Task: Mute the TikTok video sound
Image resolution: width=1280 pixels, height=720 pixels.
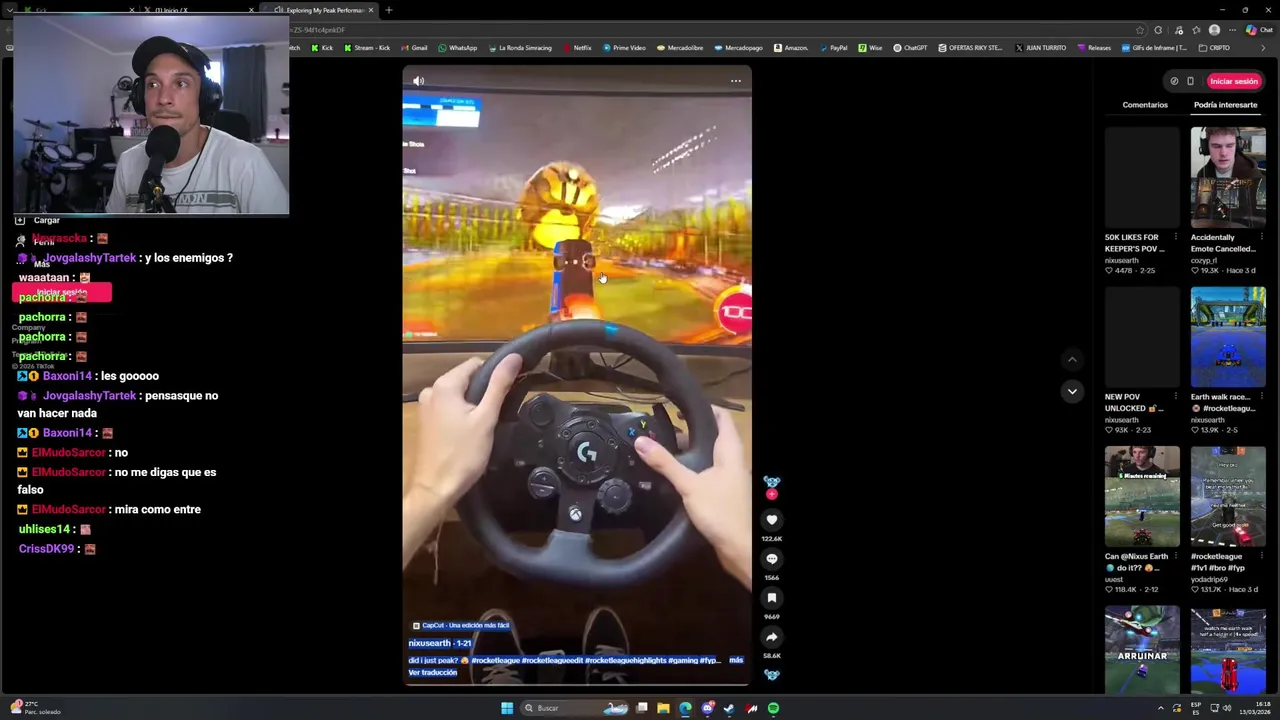Action: [419, 81]
